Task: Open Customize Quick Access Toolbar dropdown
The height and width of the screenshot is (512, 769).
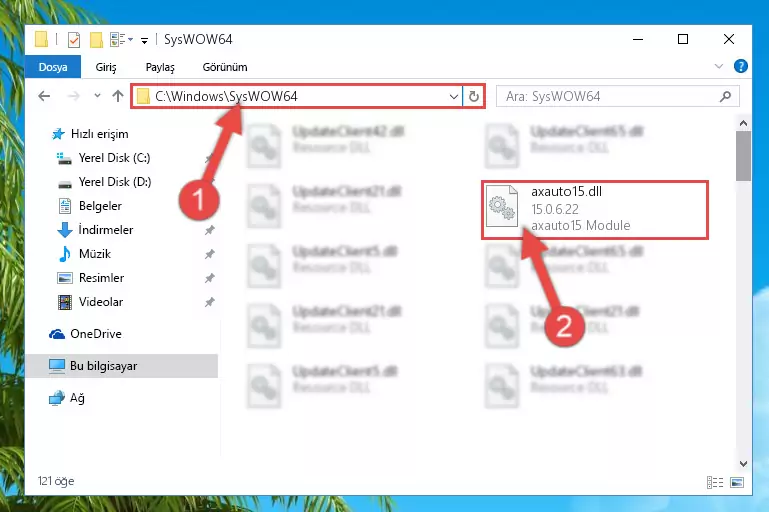Action: pos(144,40)
